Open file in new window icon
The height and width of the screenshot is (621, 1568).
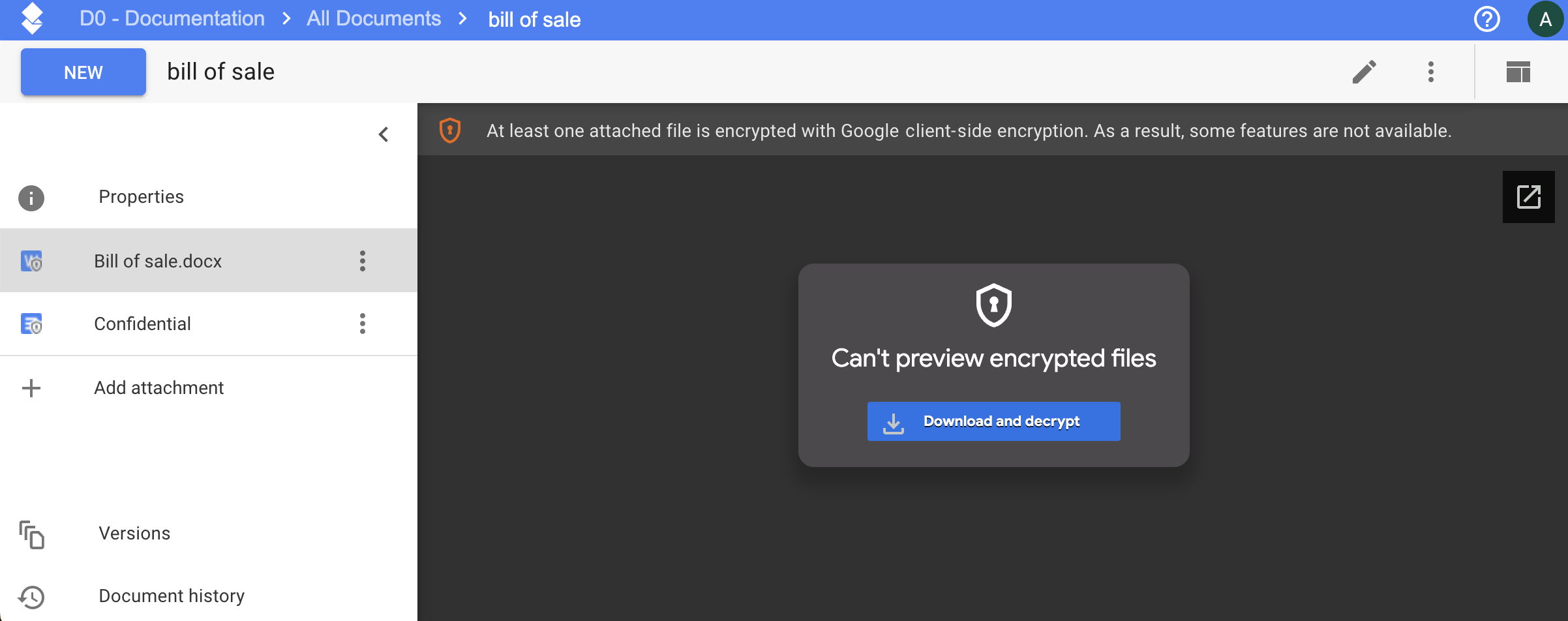coord(1529,197)
